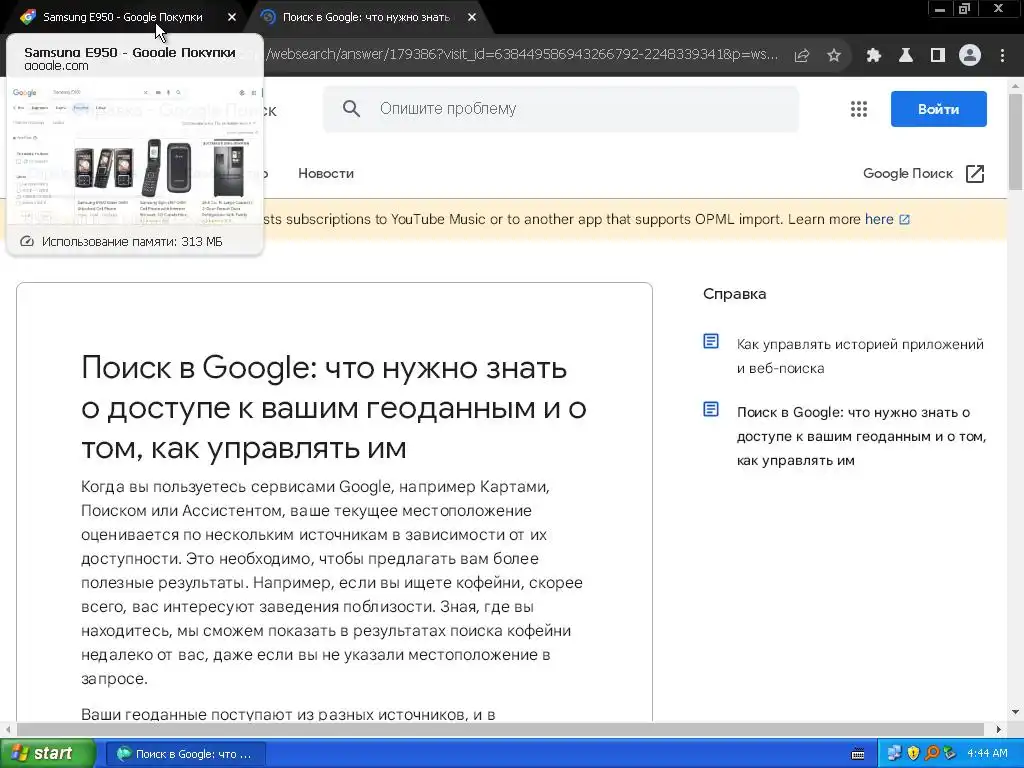Click the taskbar clock 4:44 AM
The height and width of the screenshot is (768, 1024).
point(987,754)
